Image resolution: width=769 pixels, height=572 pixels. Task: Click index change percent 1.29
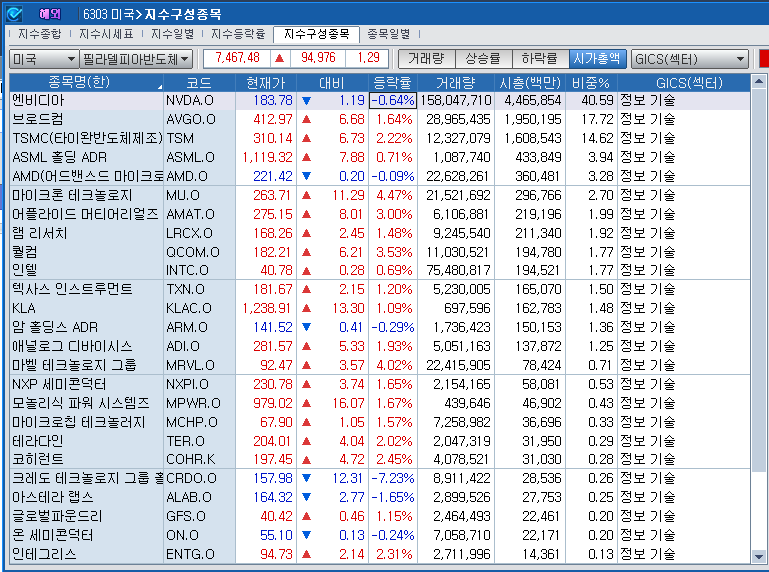click(x=368, y=58)
